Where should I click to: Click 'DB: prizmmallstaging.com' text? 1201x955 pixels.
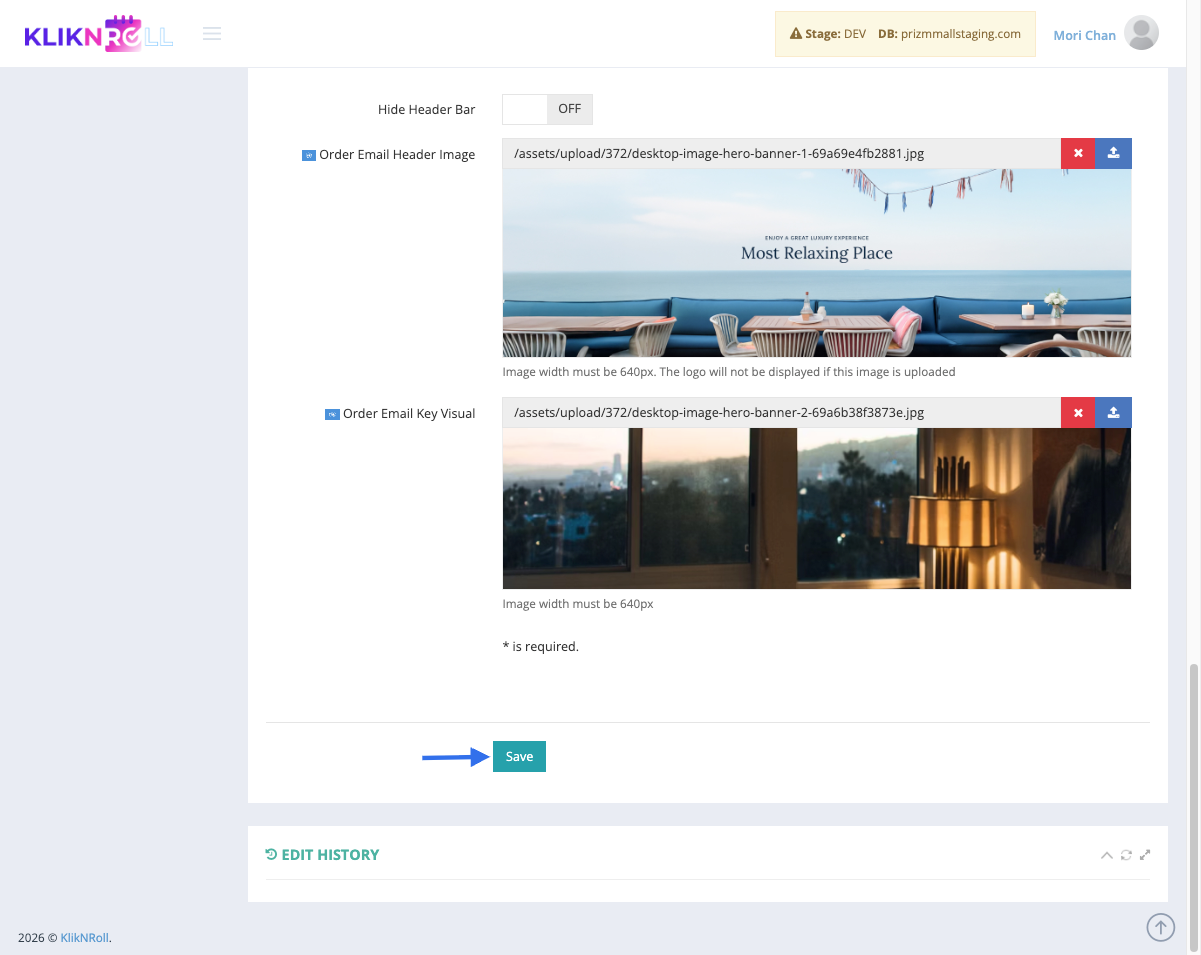pos(949,34)
